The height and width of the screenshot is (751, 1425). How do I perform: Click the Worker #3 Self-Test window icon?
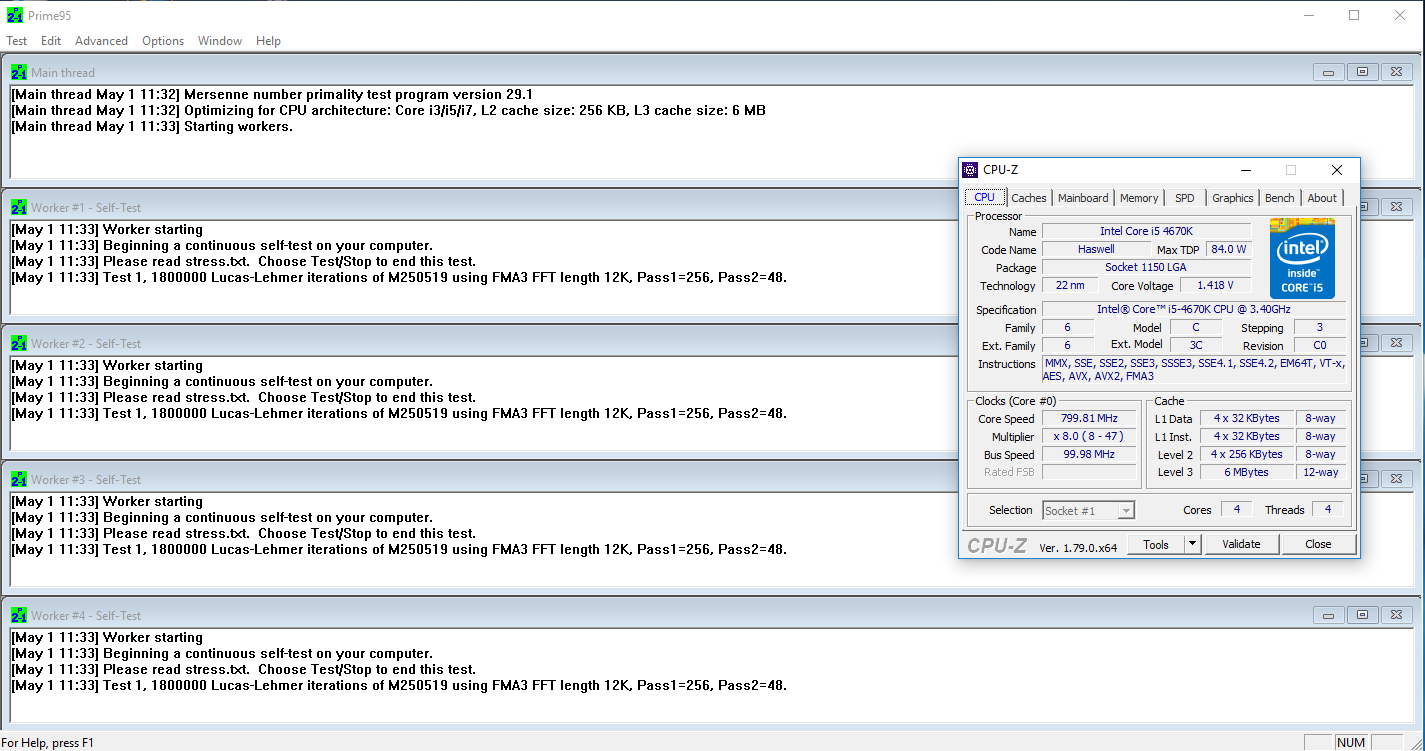(x=19, y=479)
